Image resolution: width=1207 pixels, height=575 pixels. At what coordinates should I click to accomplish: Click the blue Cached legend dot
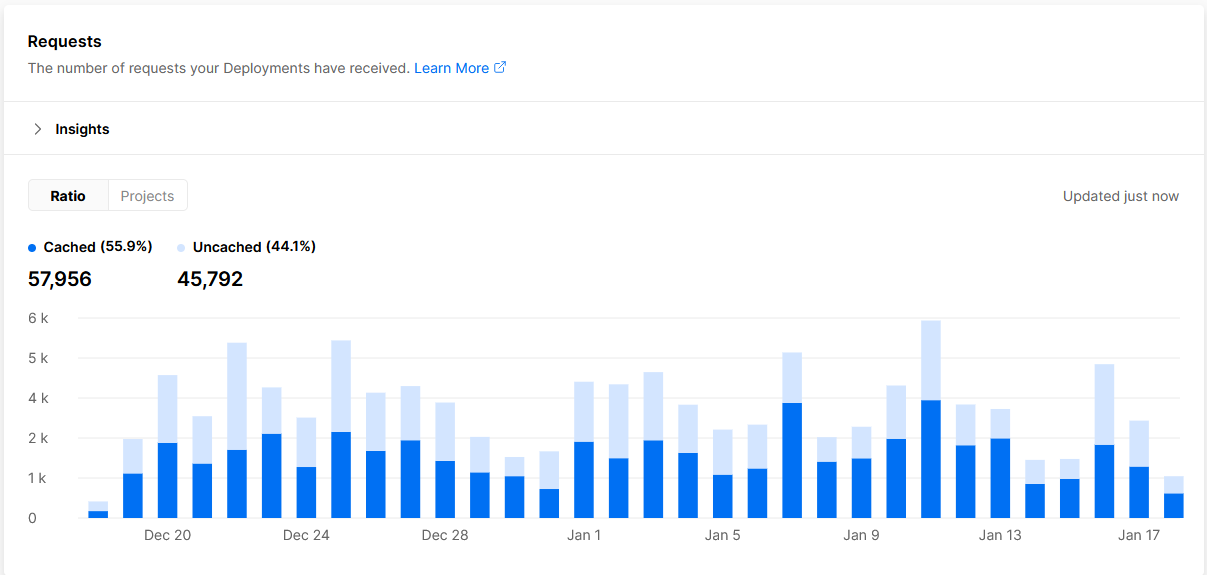click(33, 248)
